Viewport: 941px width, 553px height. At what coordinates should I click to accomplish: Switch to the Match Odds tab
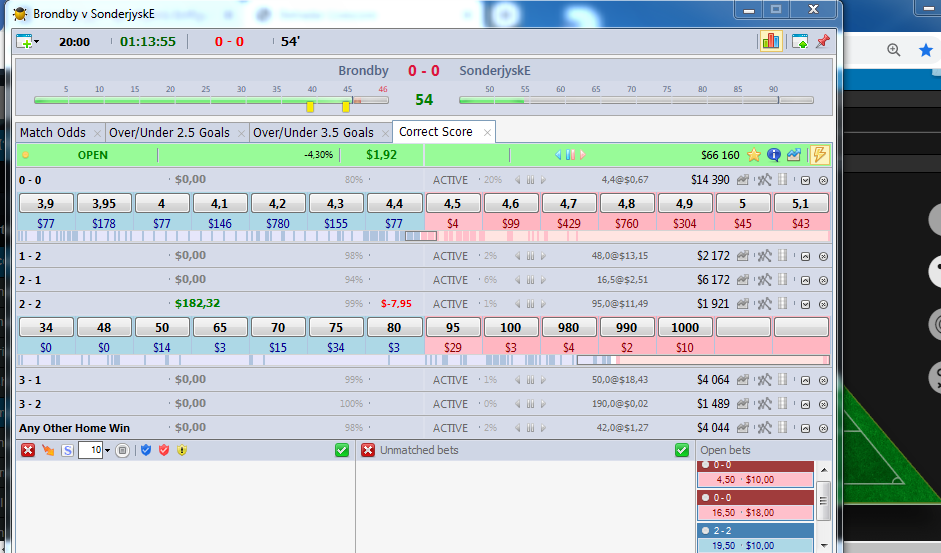(x=53, y=132)
